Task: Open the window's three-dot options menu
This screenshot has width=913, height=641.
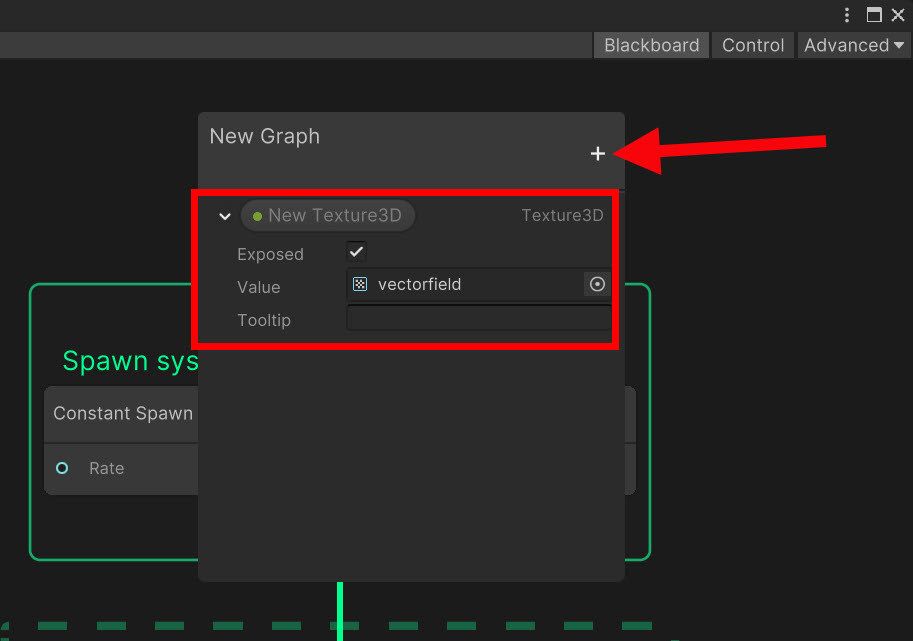Action: pos(847,15)
